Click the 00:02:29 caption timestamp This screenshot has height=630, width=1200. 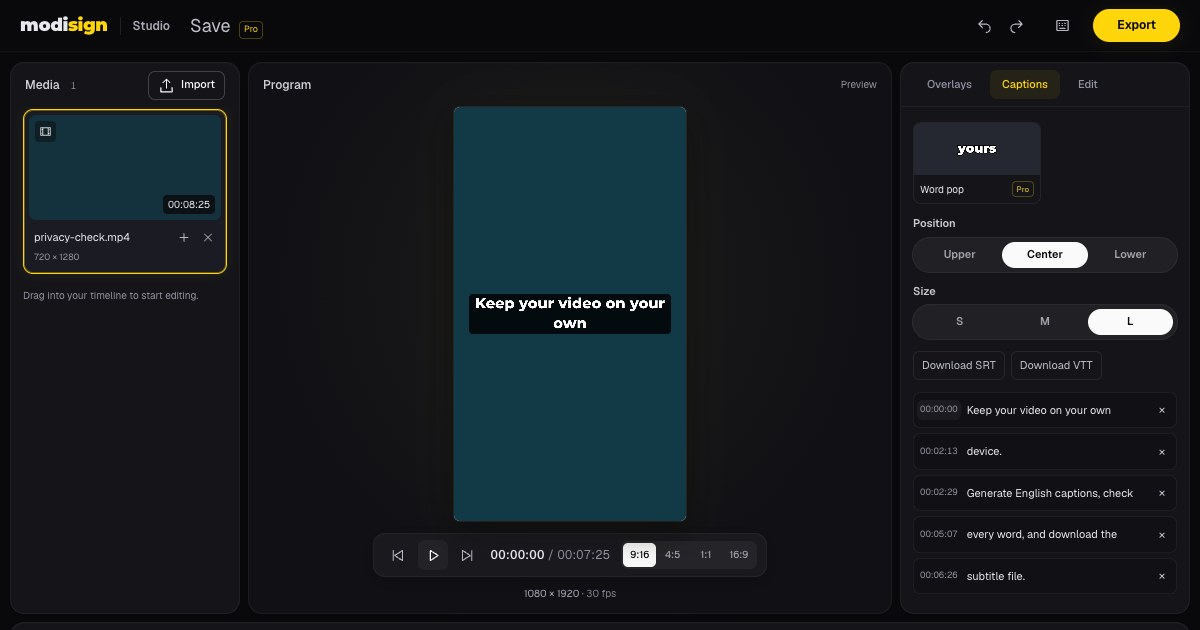tap(939, 493)
